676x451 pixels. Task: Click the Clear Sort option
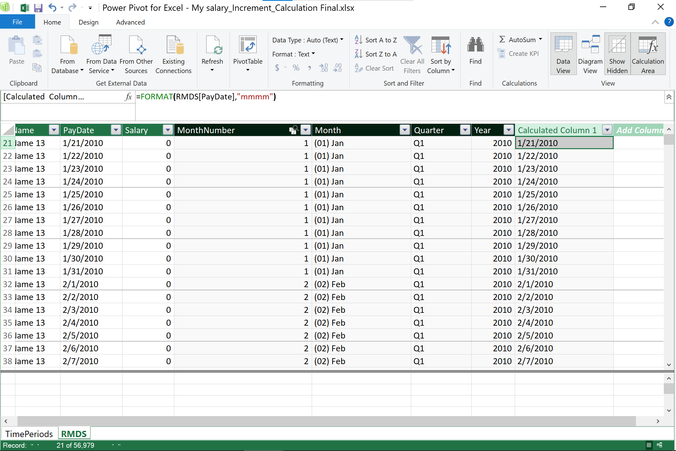374,68
